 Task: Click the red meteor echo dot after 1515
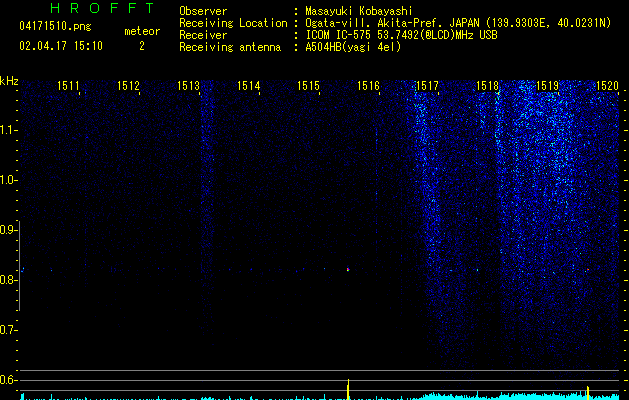(x=348, y=269)
